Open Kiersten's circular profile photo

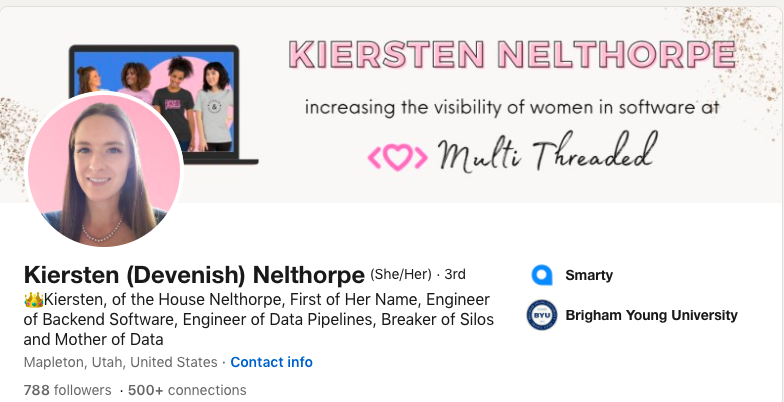pyautogui.click(x=104, y=170)
